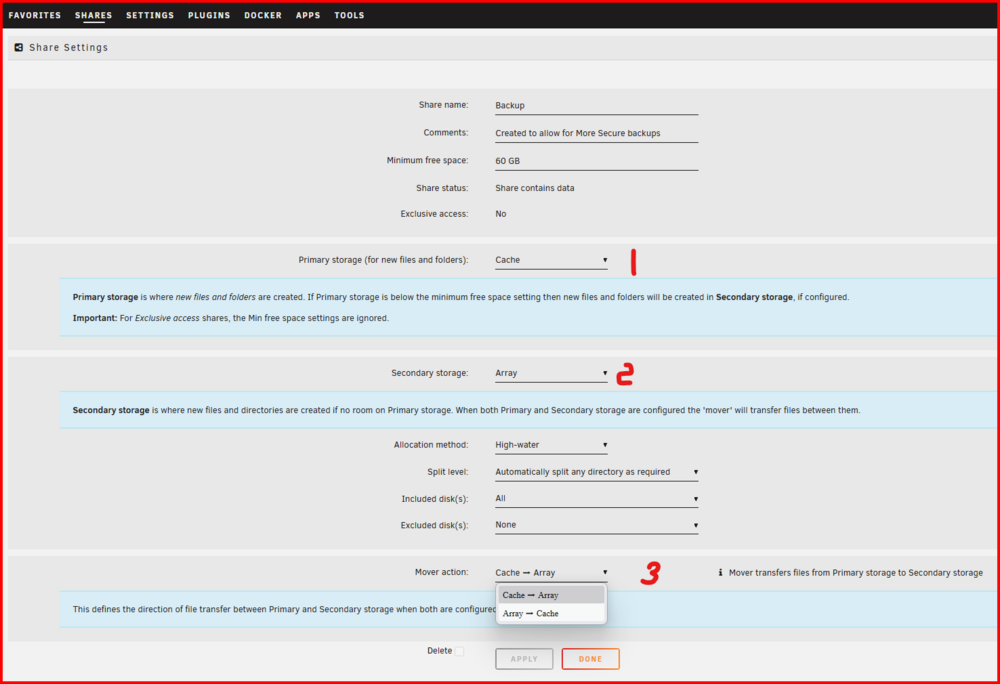
Task: Click the Done button
Action: point(590,659)
